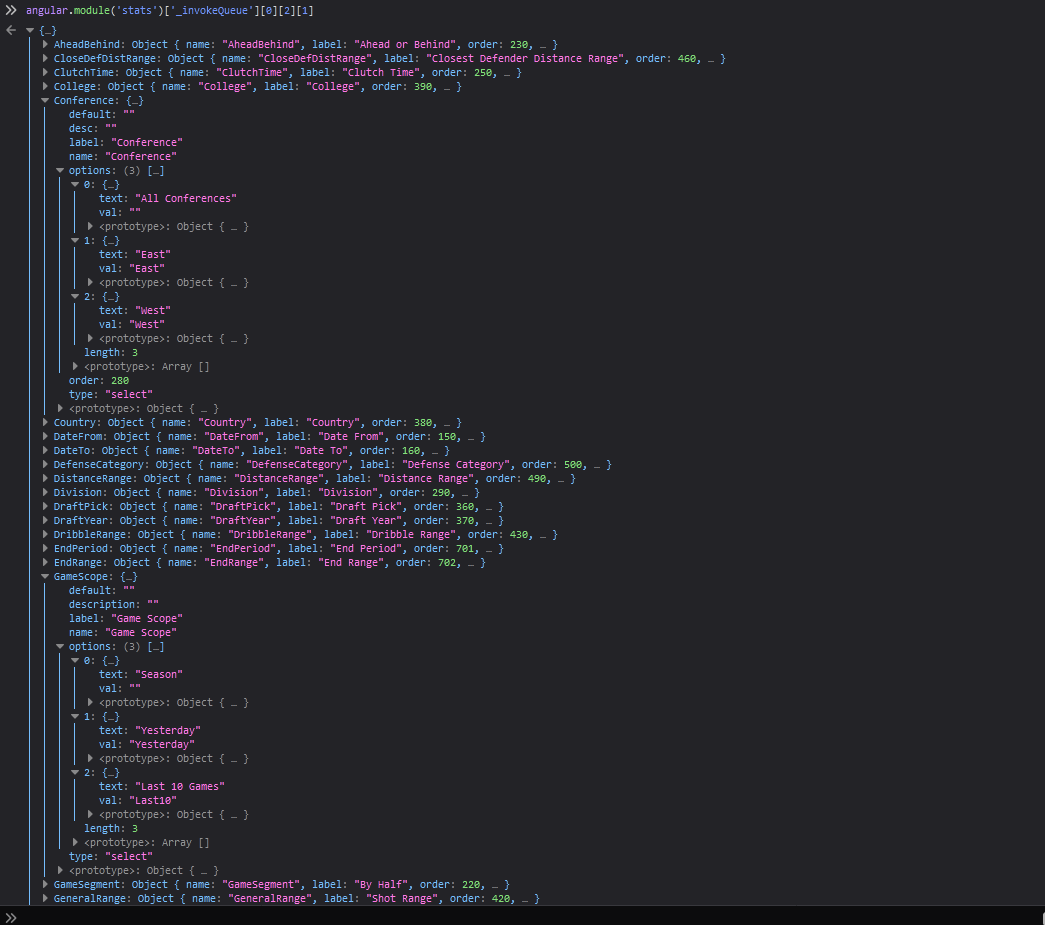The width and height of the screenshot is (1045, 925).
Task: Expand the DateTo object row
Action: click(45, 450)
